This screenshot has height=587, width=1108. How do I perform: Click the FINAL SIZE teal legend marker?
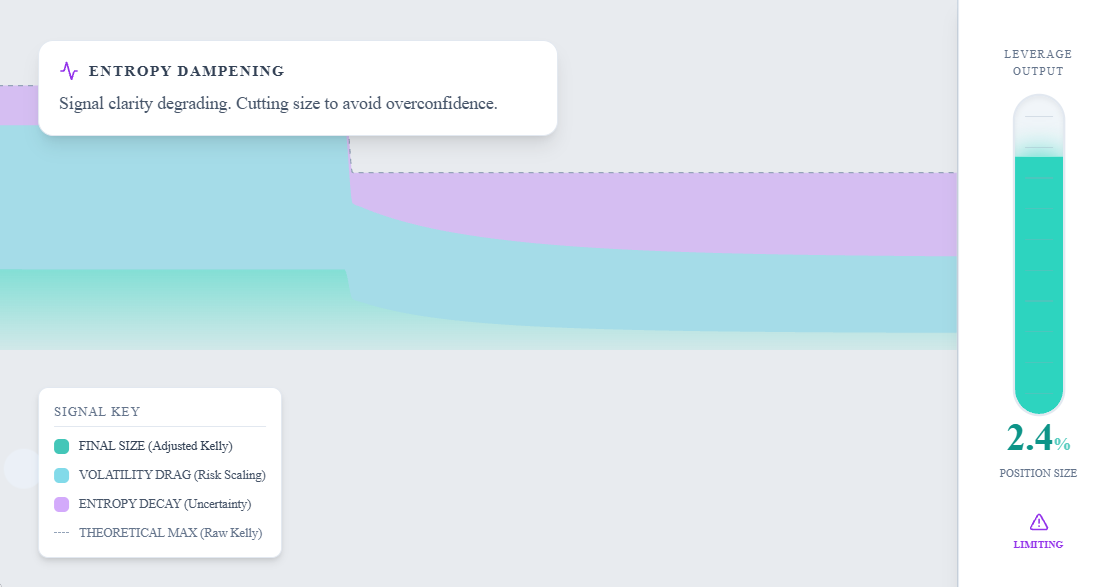pyautogui.click(x=59, y=445)
